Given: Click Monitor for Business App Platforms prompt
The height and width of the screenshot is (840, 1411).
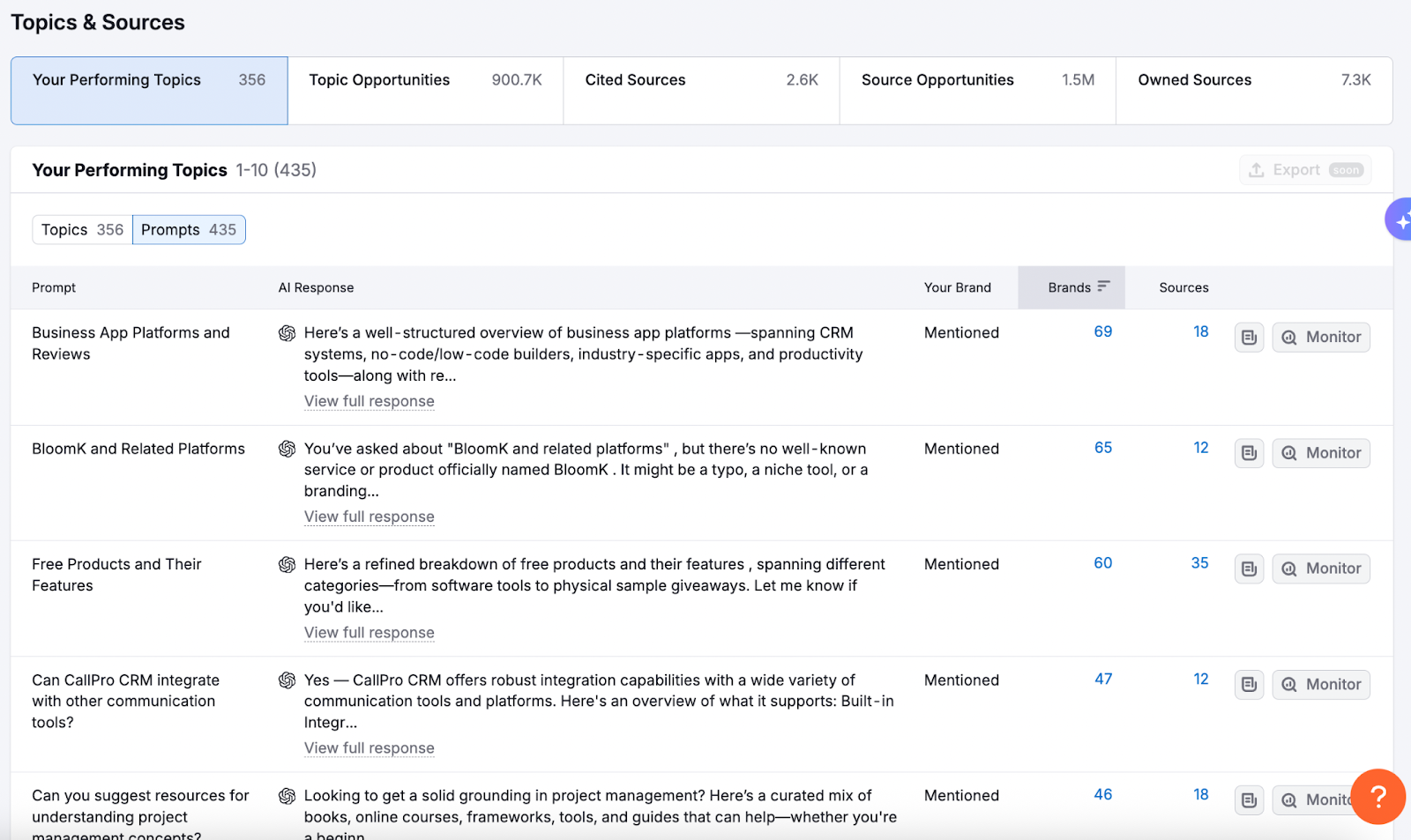Looking at the screenshot, I should tap(1321, 338).
